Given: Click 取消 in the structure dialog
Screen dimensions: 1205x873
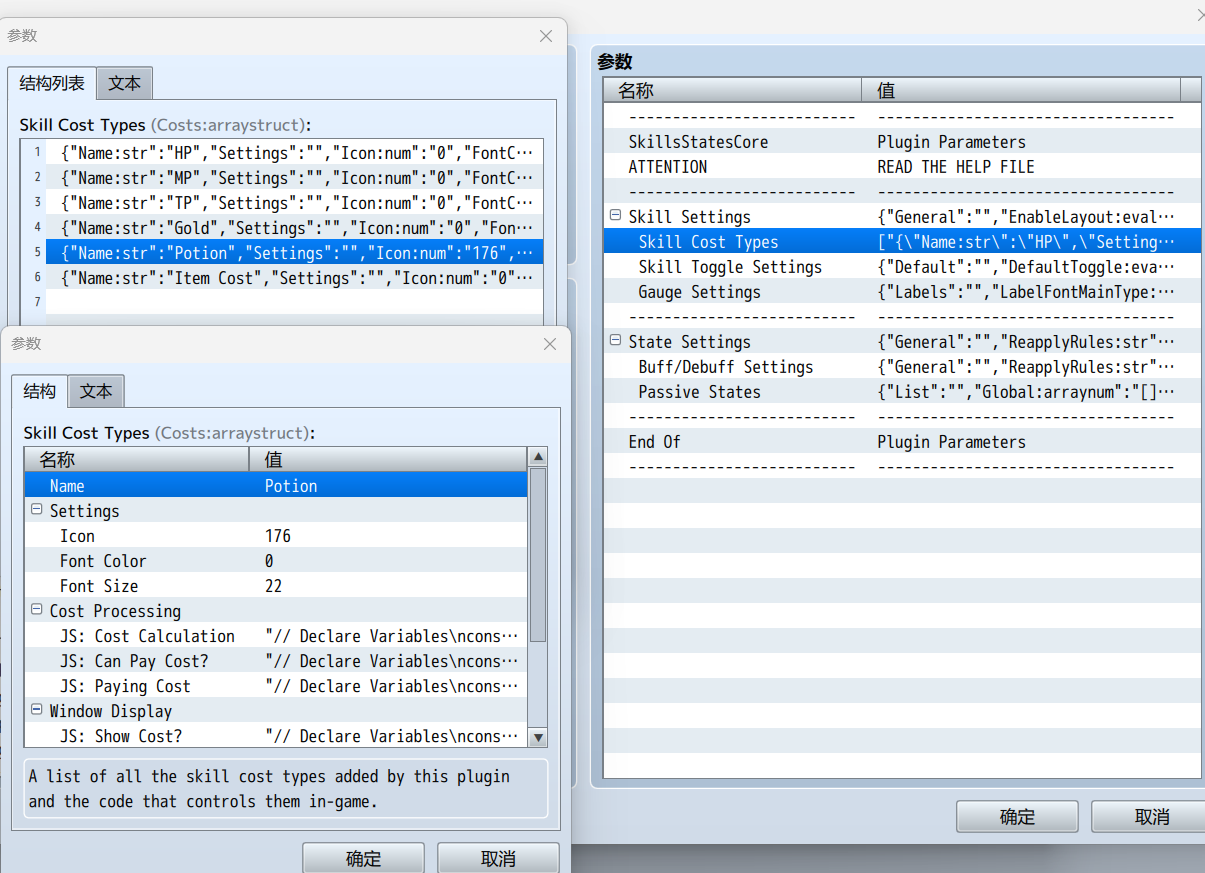Looking at the screenshot, I should coord(498,858).
